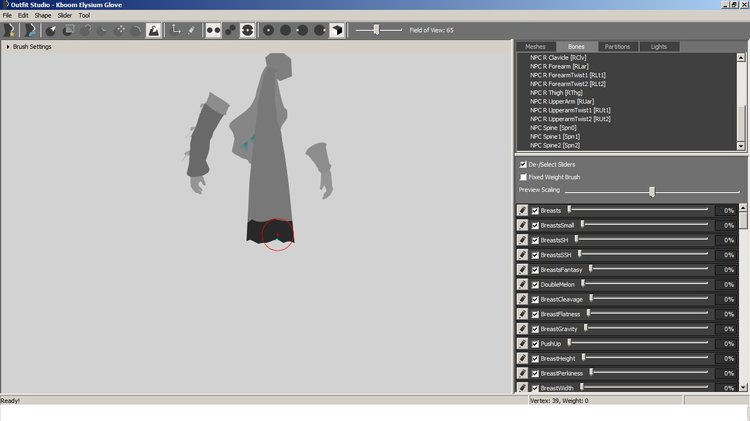750x421 pixels.
Task: Click the PushUp slider track
Action: pos(639,343)
